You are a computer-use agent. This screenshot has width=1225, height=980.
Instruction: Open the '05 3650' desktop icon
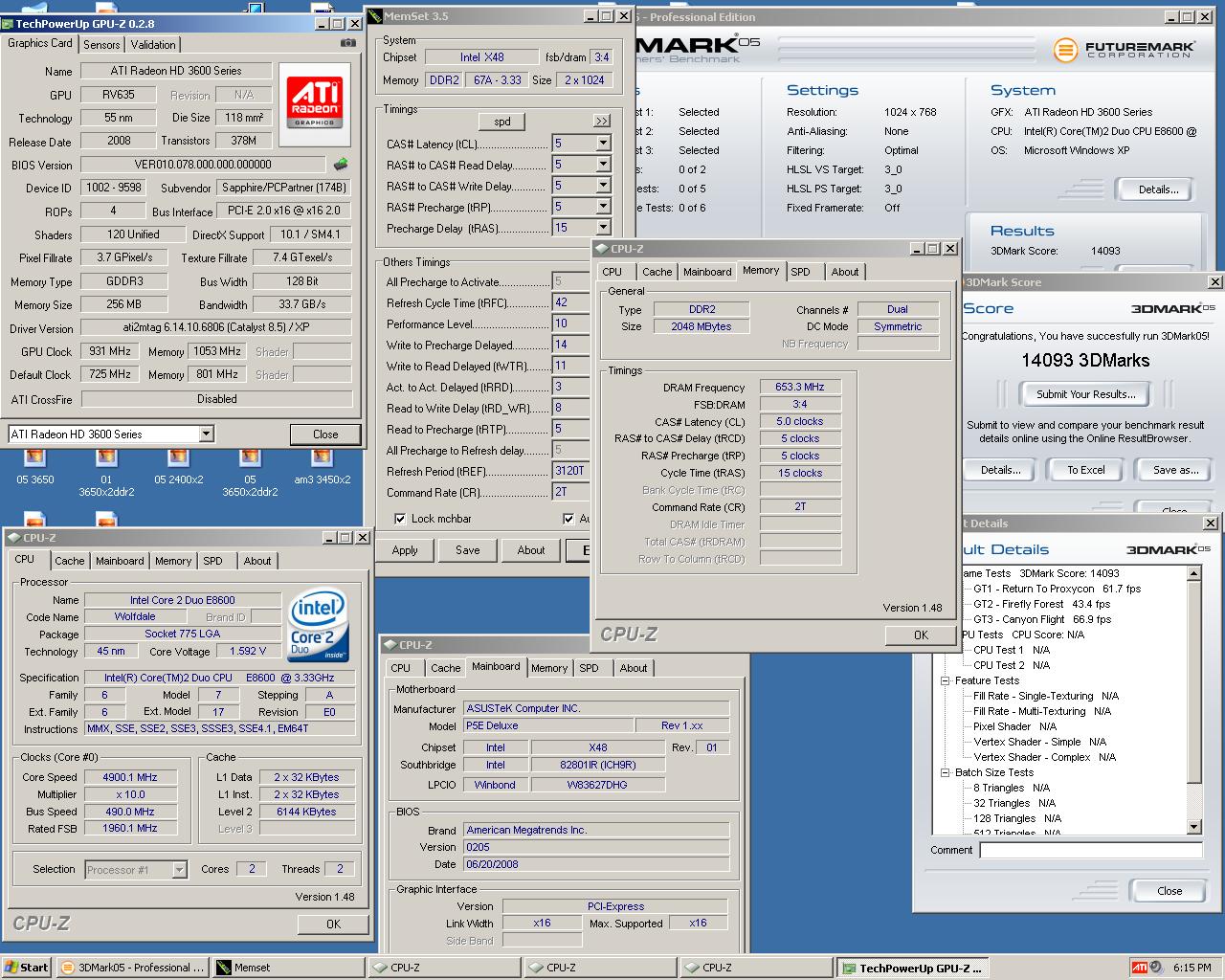pos(35,464)
